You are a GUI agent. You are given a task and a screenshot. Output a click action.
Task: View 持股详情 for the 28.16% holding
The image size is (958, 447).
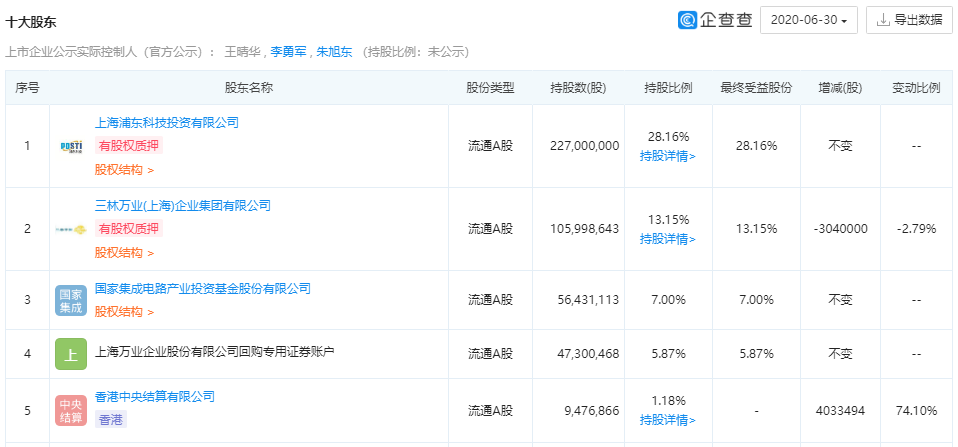coord(668,156)
